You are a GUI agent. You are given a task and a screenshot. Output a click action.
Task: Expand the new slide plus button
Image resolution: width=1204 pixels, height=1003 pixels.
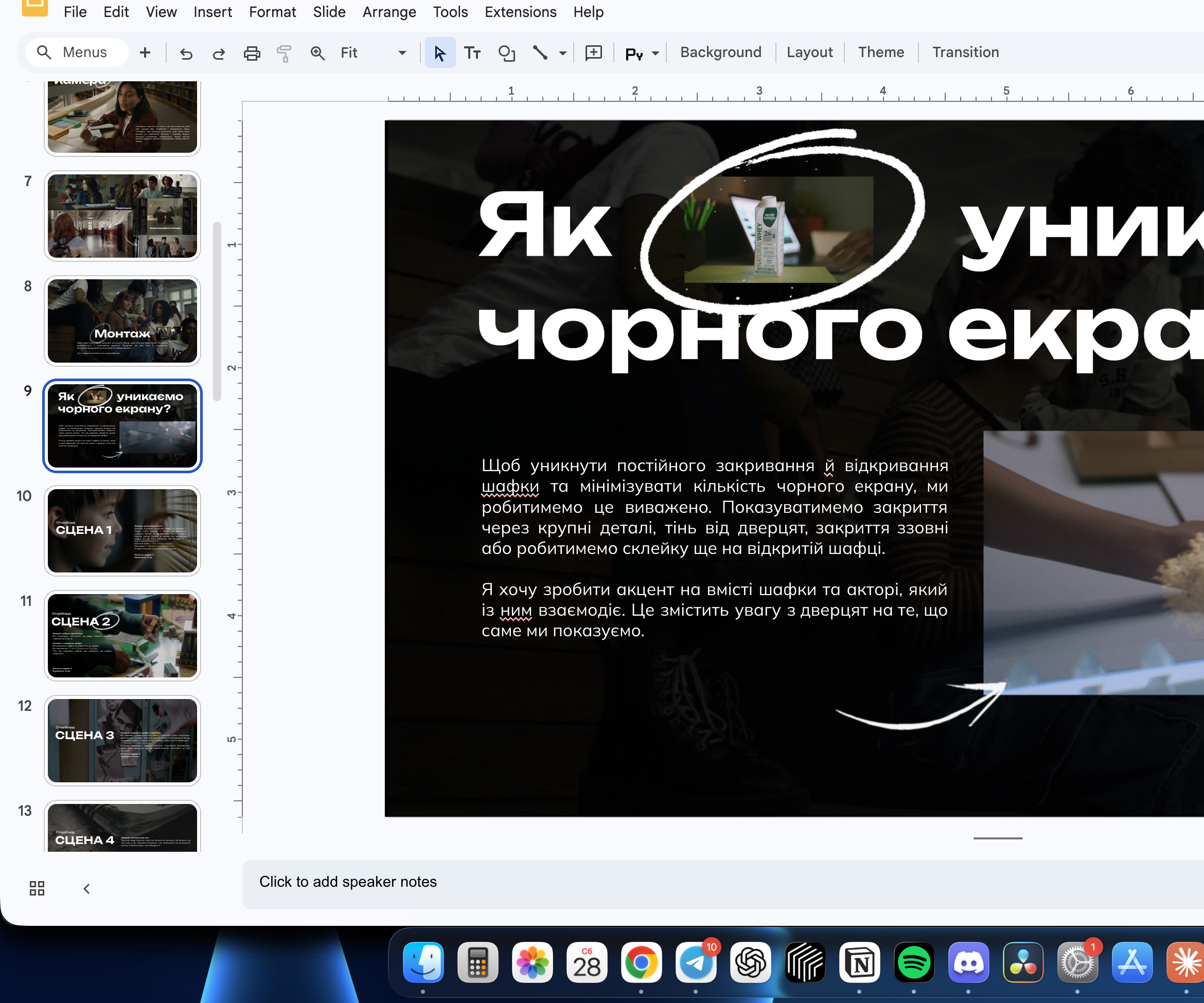145,53
